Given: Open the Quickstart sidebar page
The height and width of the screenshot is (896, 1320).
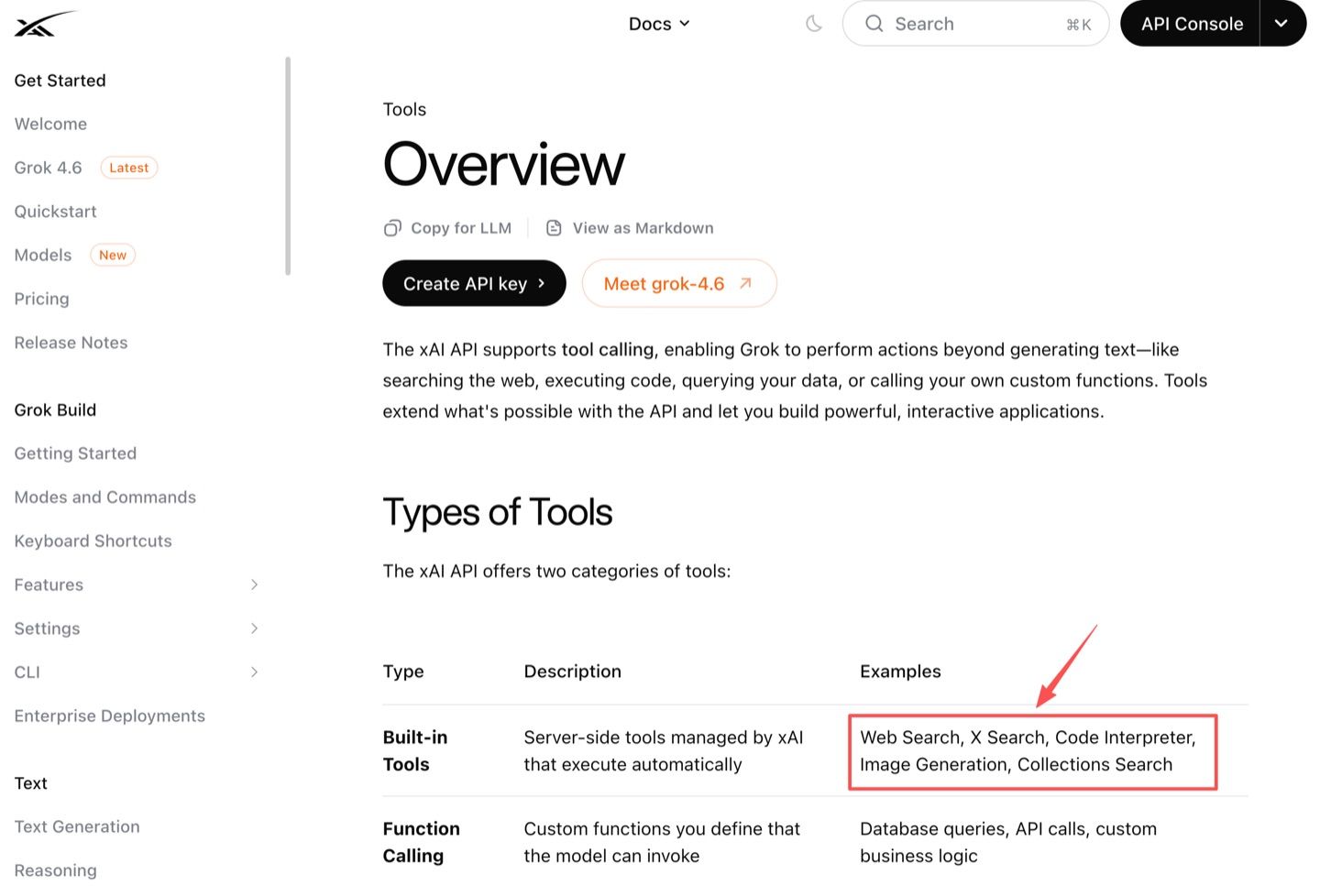Looking at the screenshot, I should pyautogui.click(x=55, y=212).
